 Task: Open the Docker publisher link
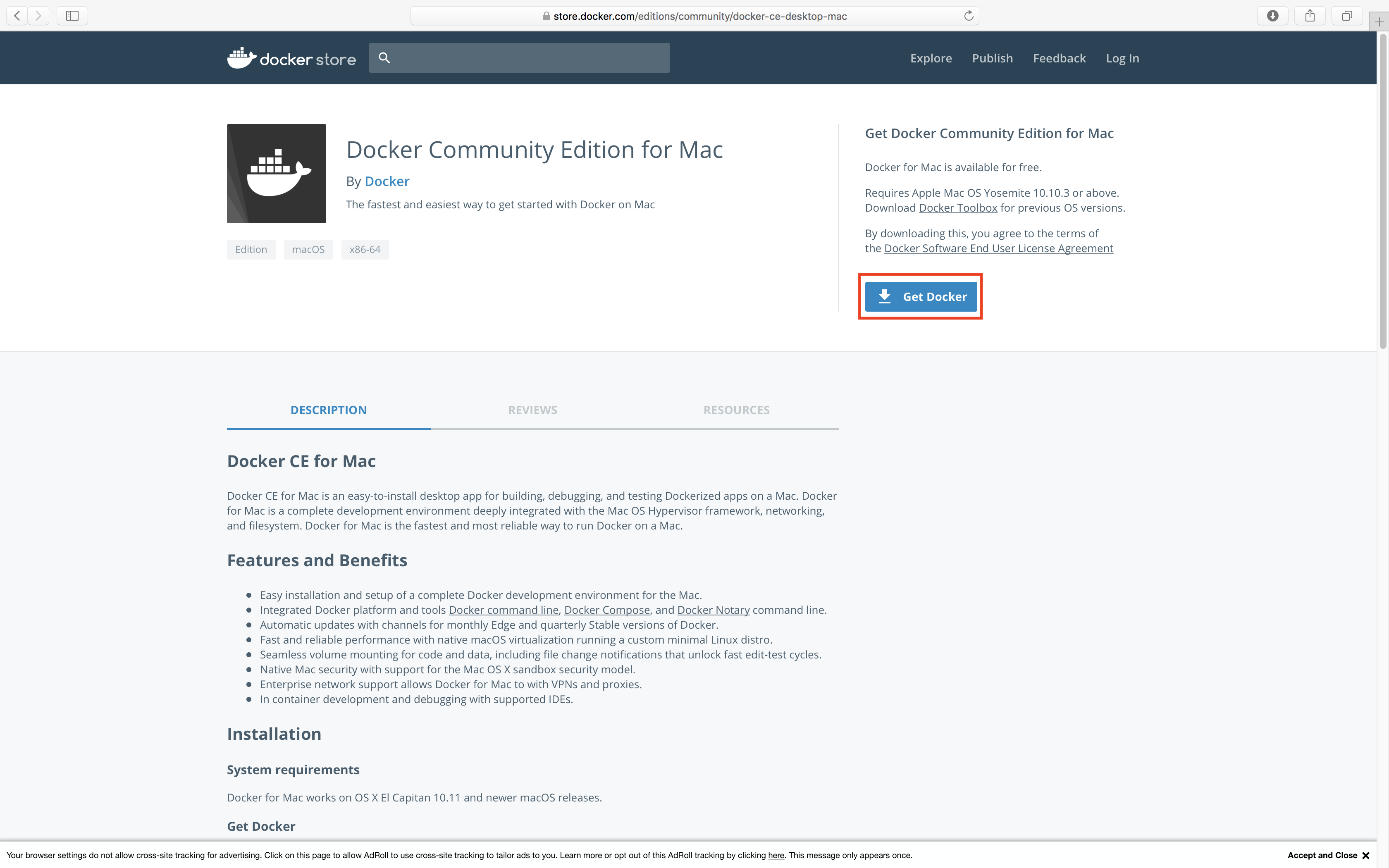tap(387, 181)
